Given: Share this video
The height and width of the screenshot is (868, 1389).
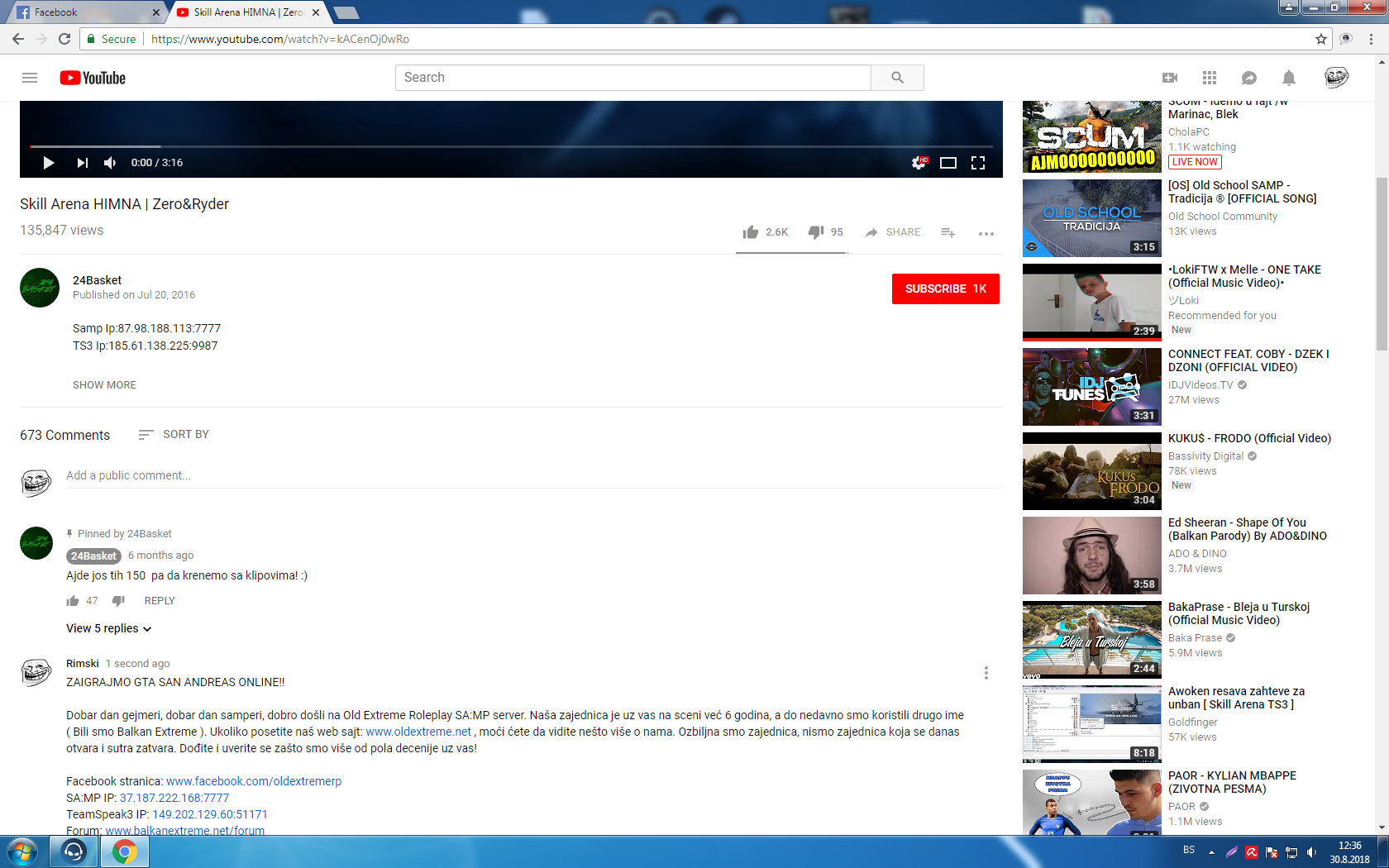Looking at the screenshot, I should (x=892, y=232).
